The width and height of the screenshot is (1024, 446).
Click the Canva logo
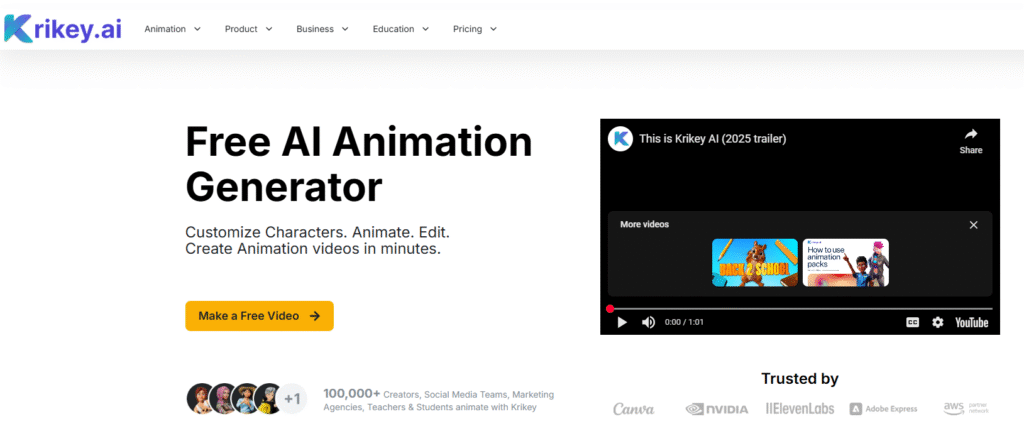[633, 409]
